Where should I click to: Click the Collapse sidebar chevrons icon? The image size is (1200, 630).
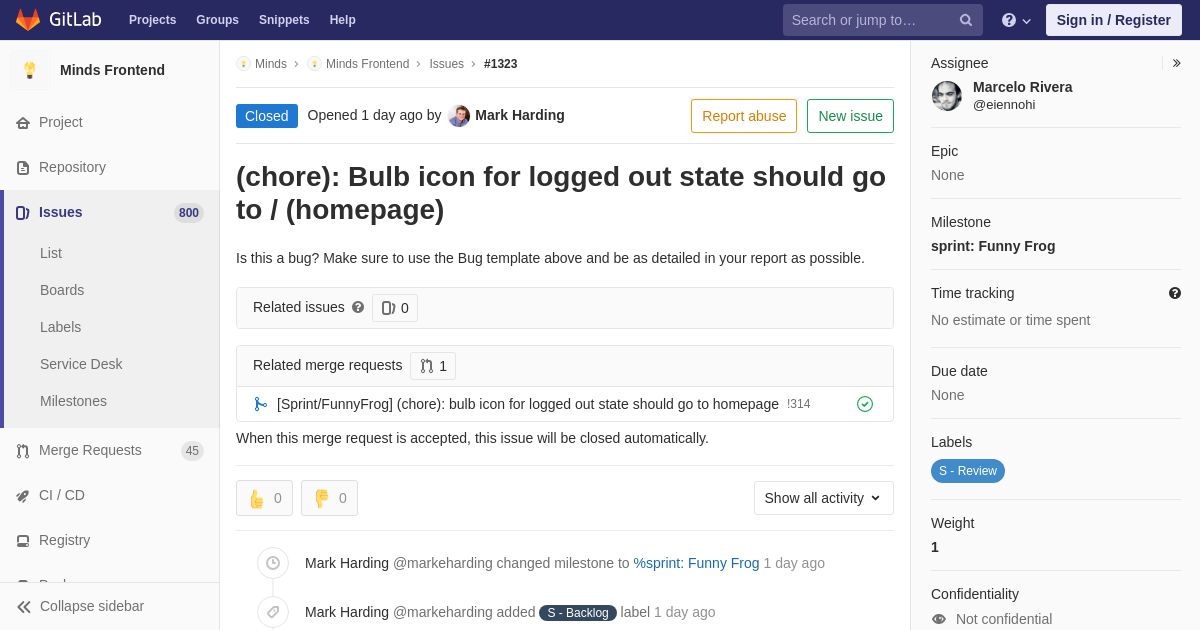pyautogui.click(x=24, y=607)
